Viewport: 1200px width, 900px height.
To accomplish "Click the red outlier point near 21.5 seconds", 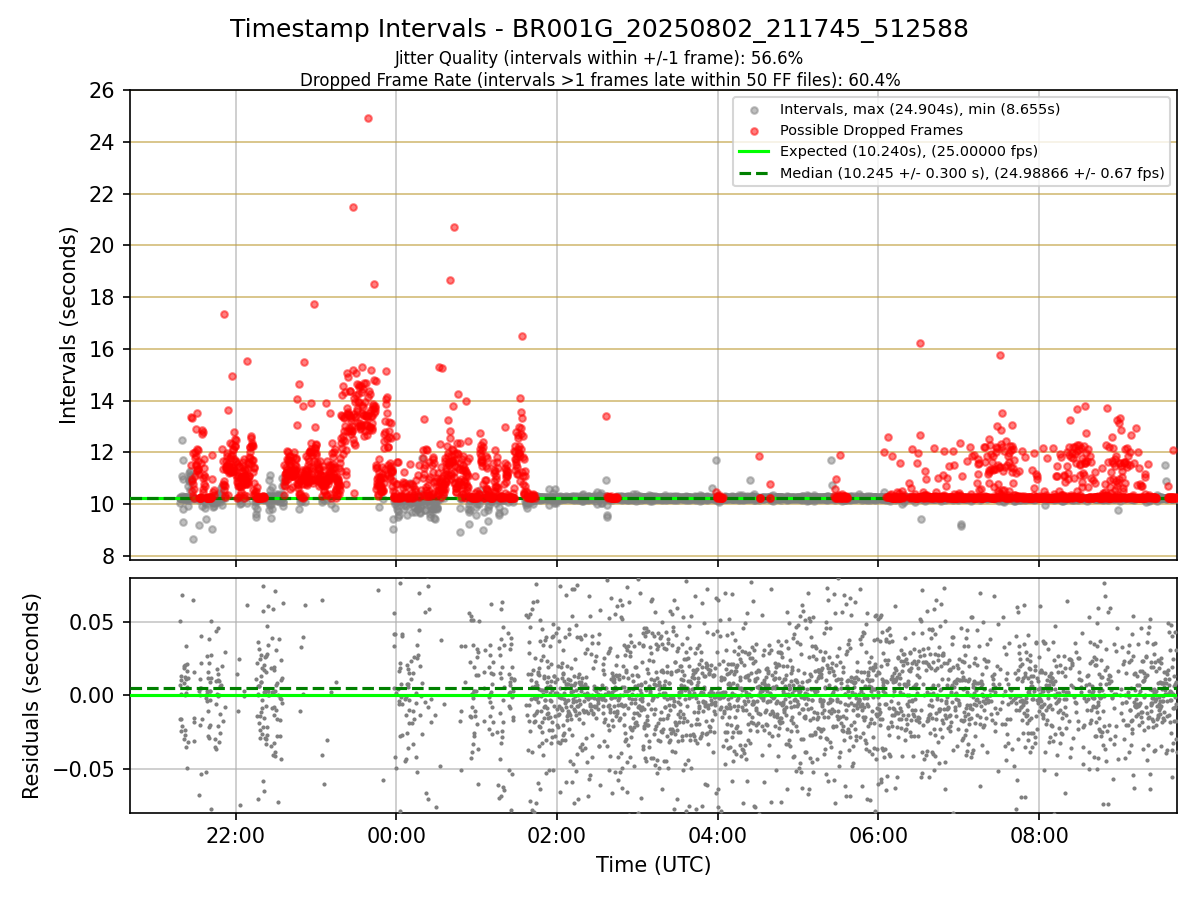I will tap(353, 207).
